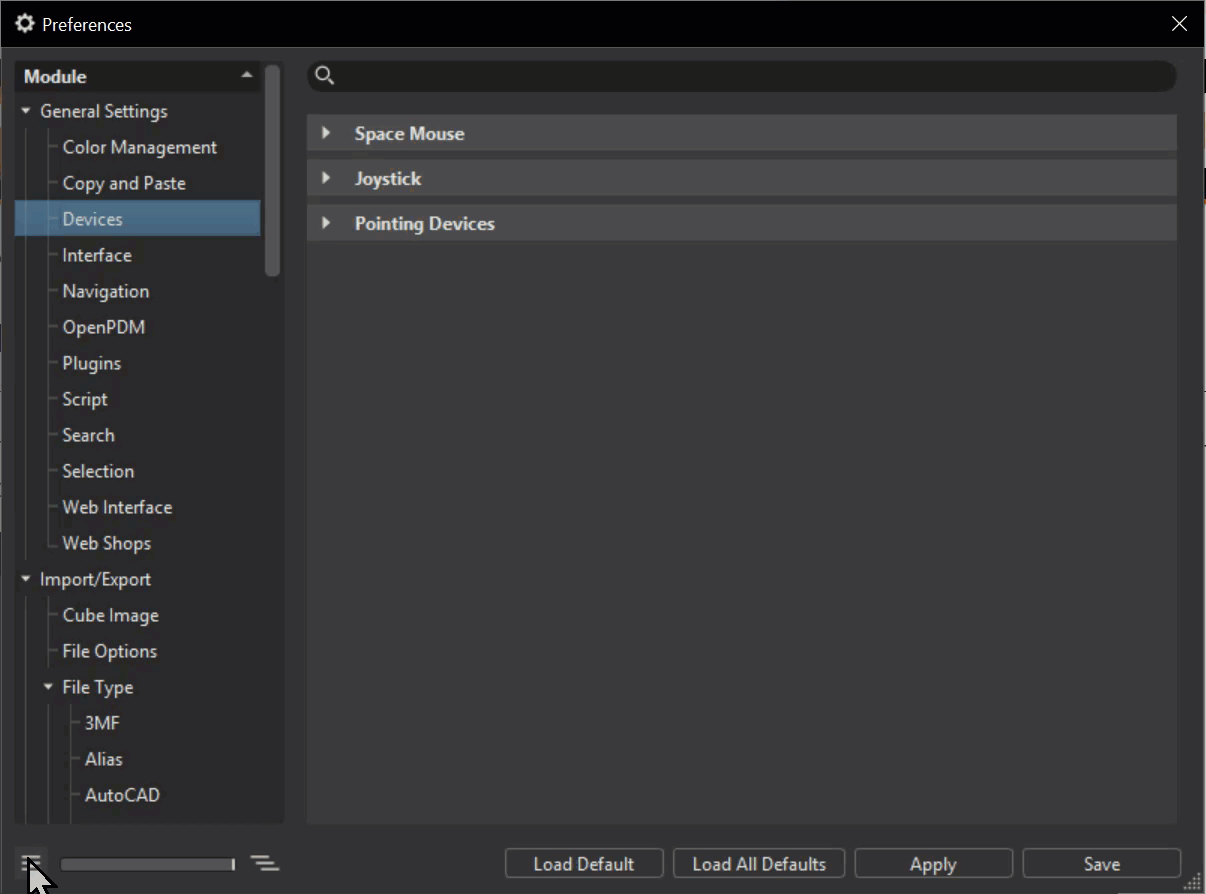Collapse the File Type tree node
The image size is (1206, 894).
click(x=48, y=687)
